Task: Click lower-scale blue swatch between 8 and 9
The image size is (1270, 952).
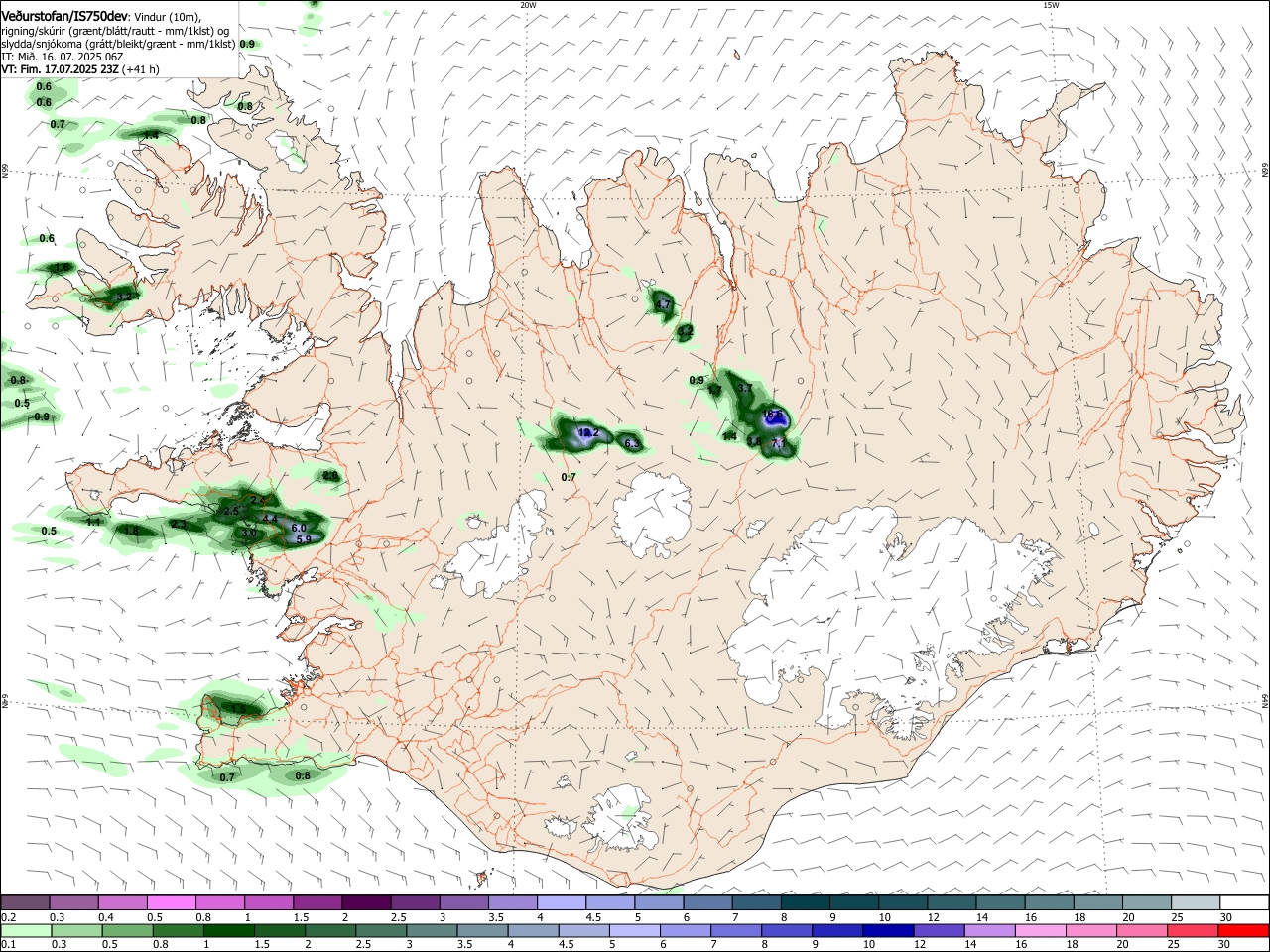Action: point(787,930)
